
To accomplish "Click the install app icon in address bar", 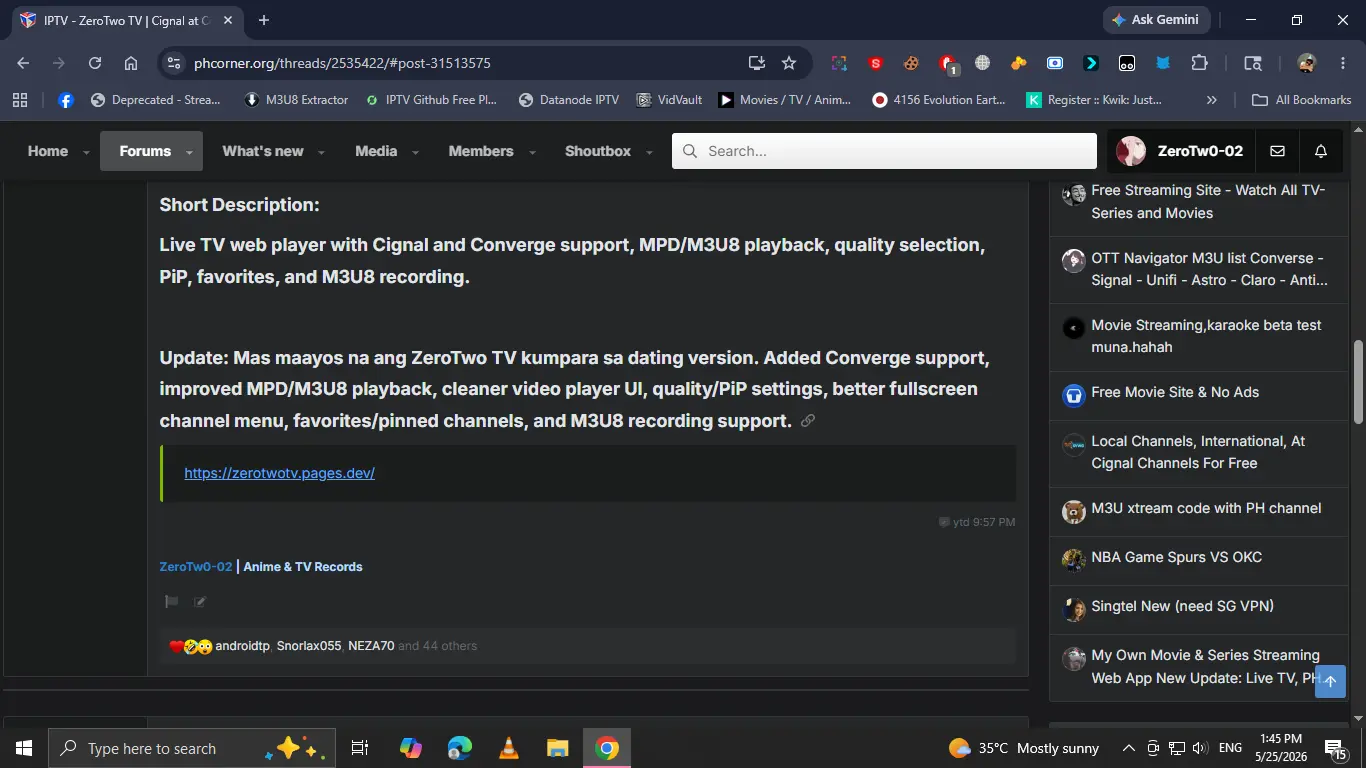I will click(x=757, y=63).
